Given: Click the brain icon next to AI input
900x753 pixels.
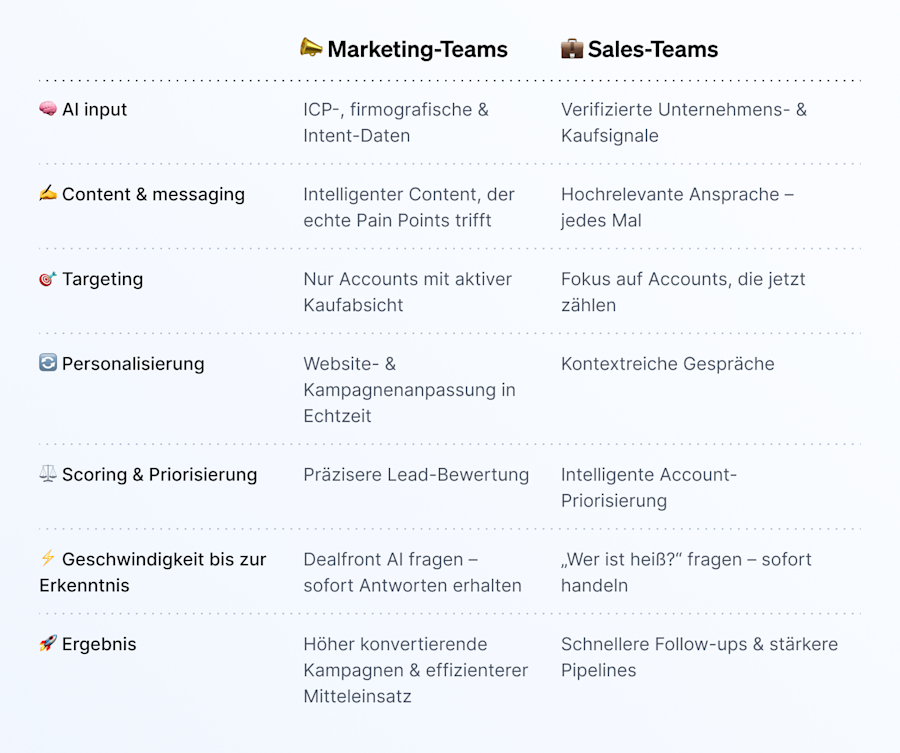Looking at the screenshot, I should 48,109.
